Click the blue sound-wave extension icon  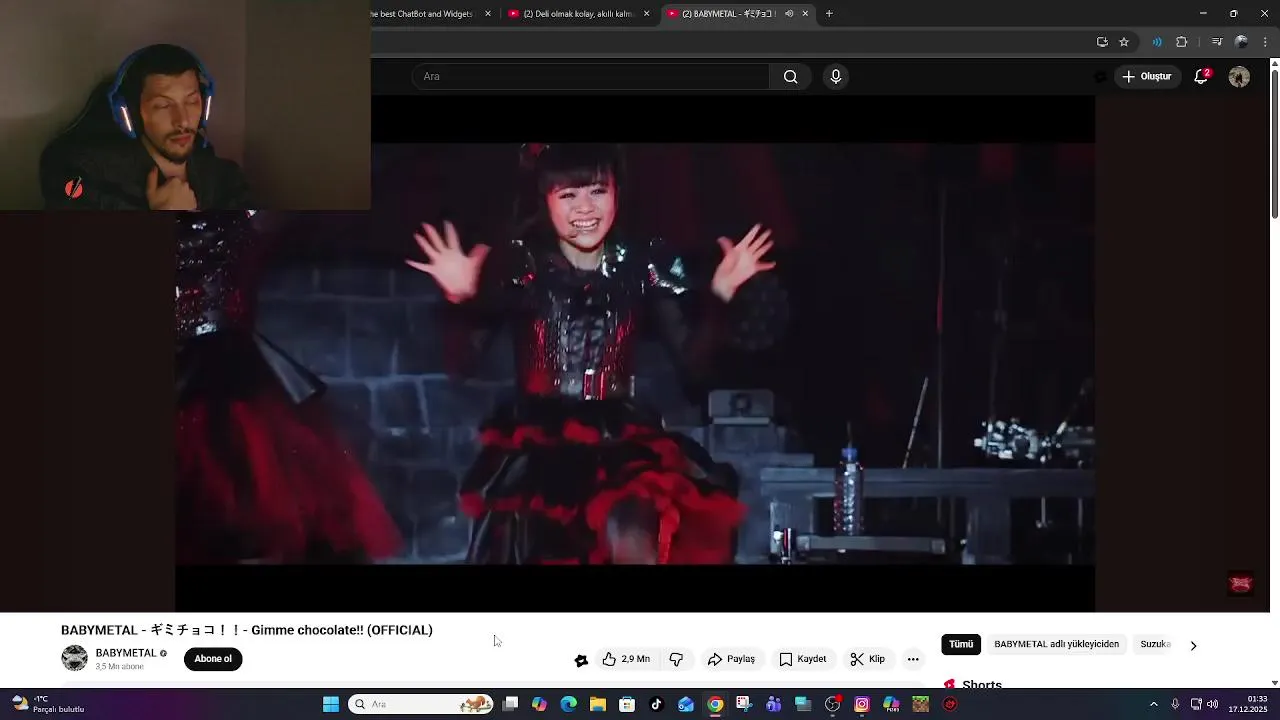click(x=1157, y=42)
